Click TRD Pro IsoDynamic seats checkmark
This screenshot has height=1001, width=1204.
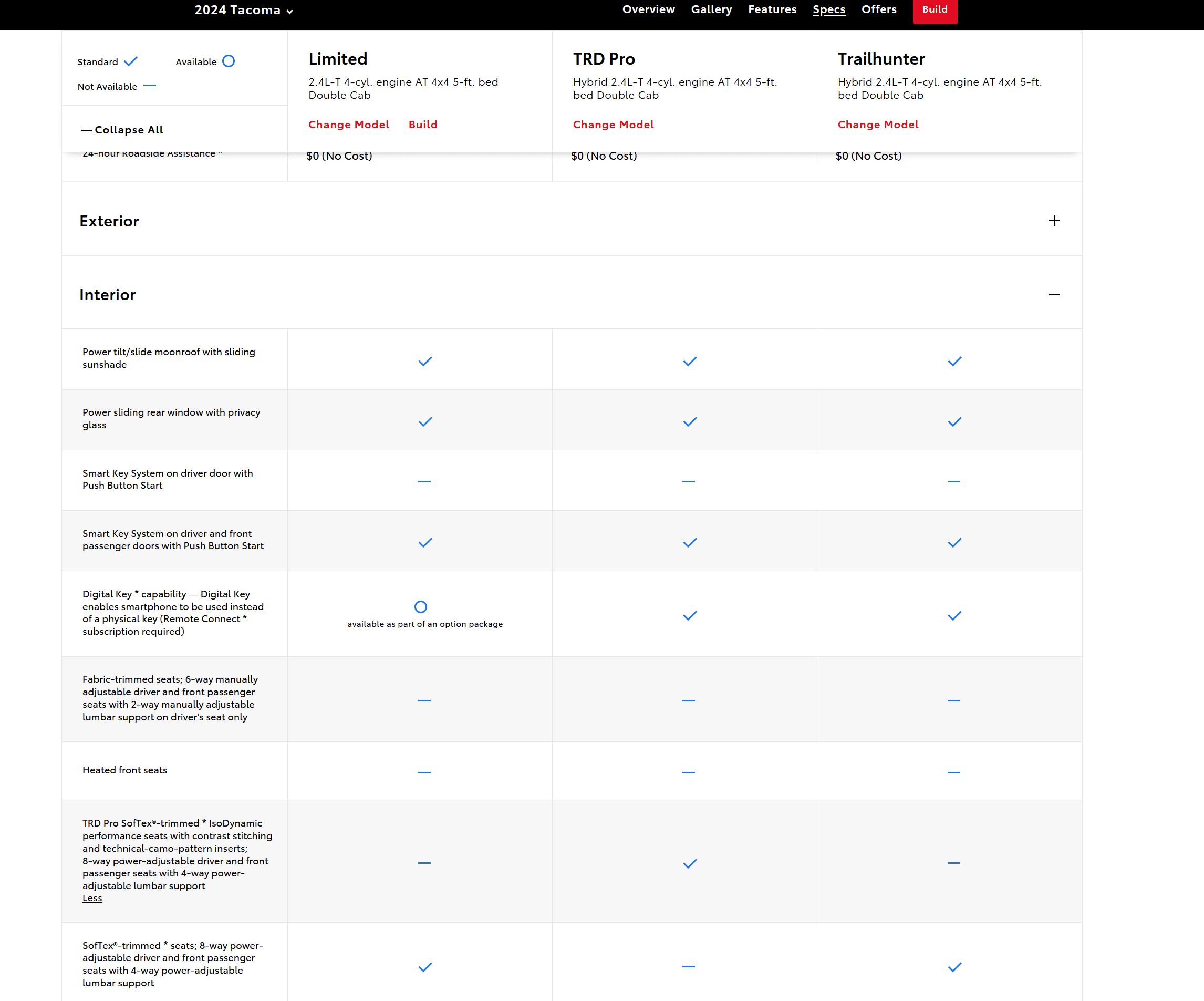tap(690, 863)
